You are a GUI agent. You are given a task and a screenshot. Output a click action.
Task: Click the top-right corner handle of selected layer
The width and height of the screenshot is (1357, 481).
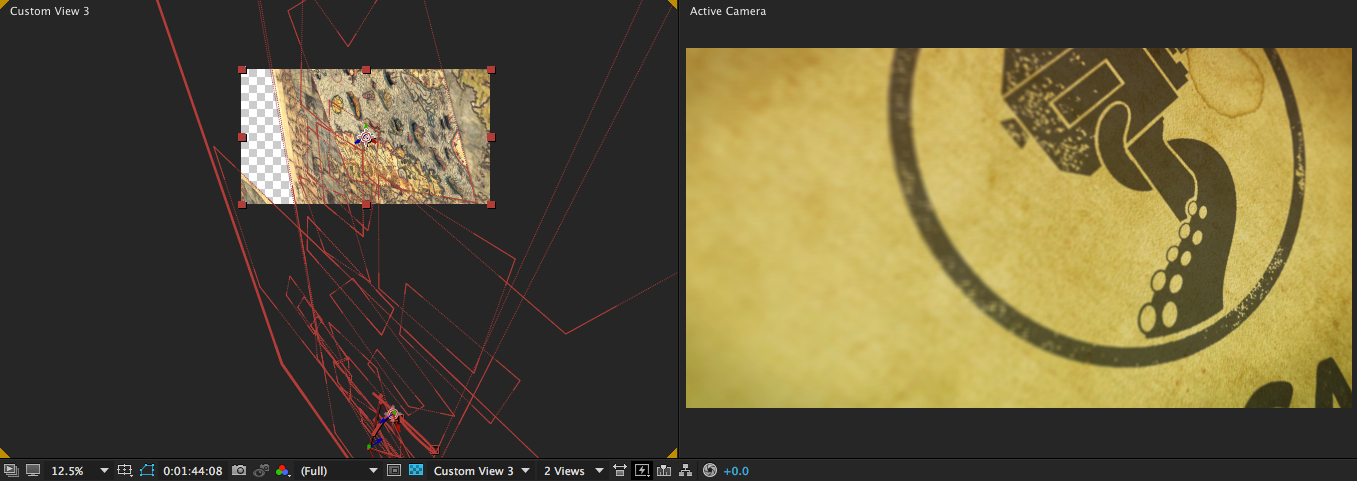[x=491, y=70]
